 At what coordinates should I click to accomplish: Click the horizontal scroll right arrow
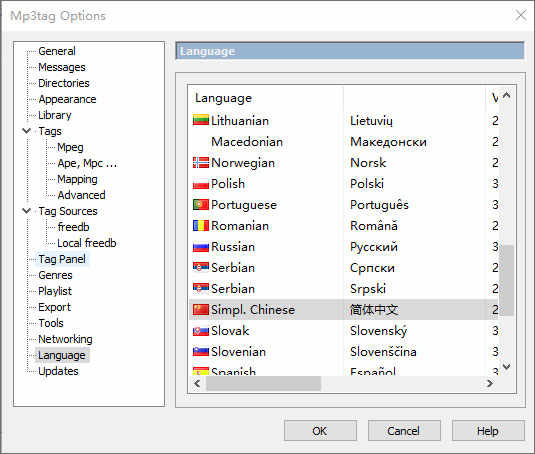(490, 383)
